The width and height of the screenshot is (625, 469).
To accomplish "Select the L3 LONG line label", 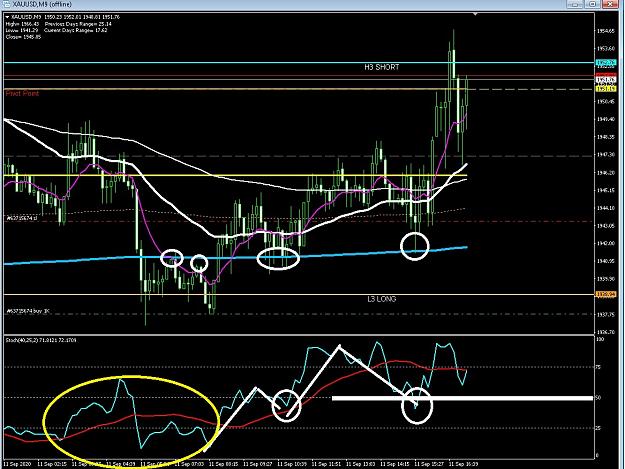I will point(381,299).
